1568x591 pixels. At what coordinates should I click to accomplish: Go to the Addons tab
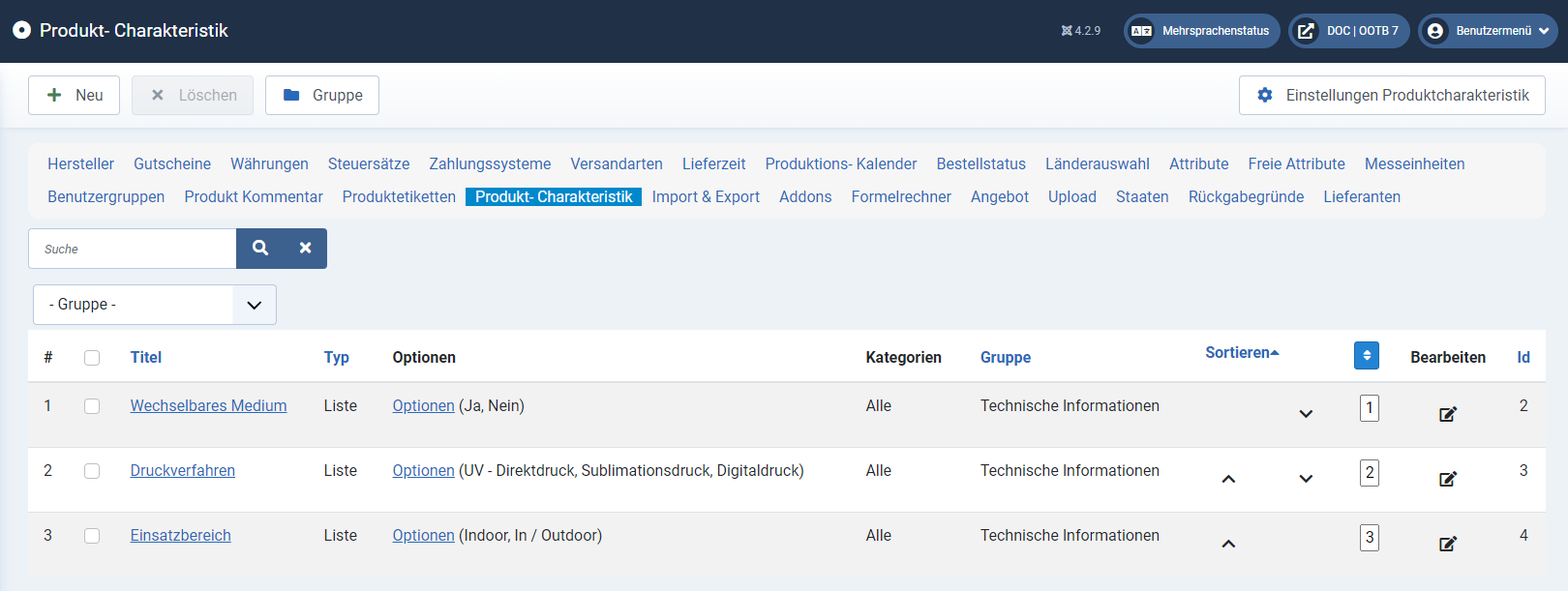pos(805,197)
